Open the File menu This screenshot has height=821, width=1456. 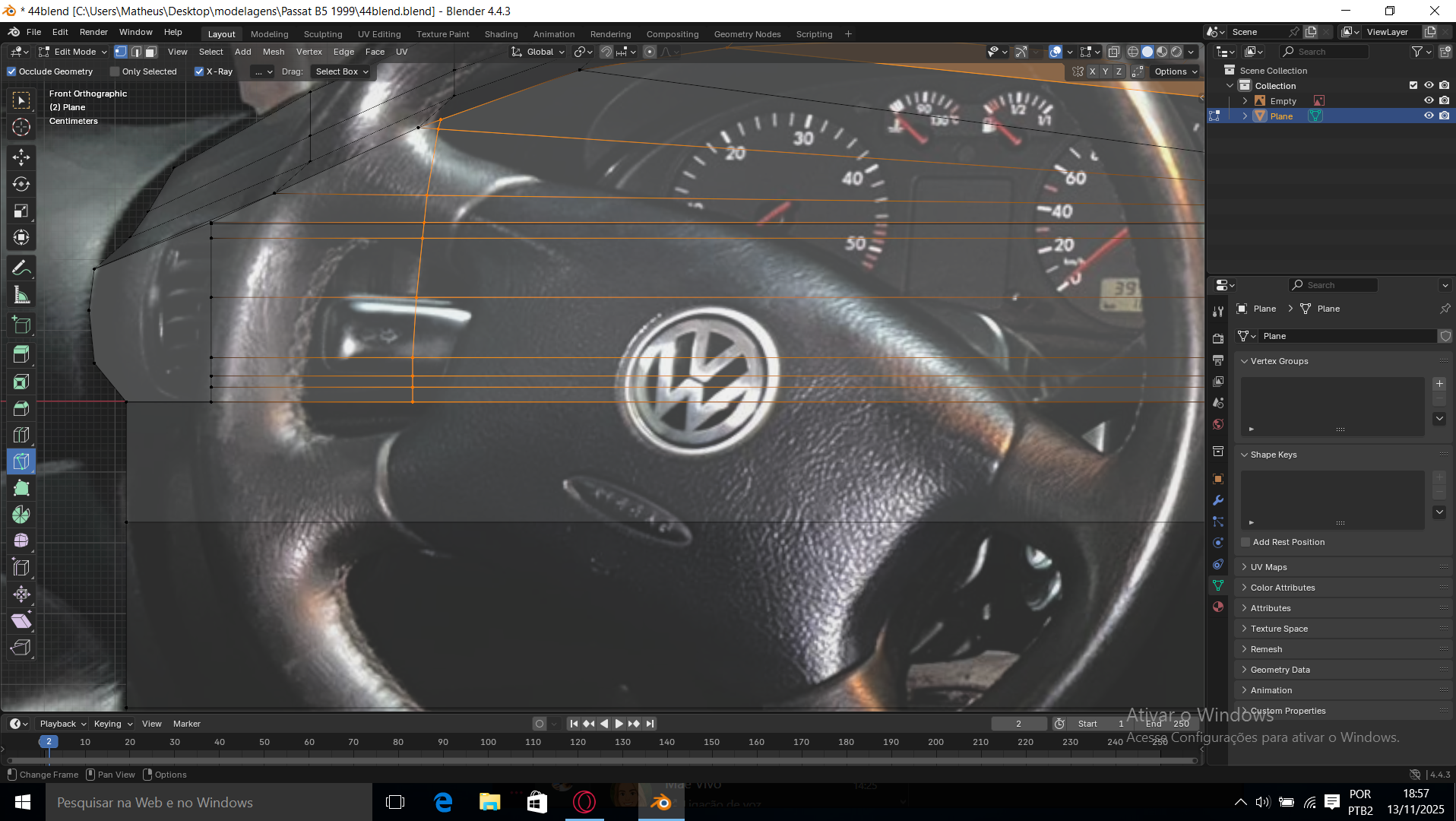[x=33, y=32]
